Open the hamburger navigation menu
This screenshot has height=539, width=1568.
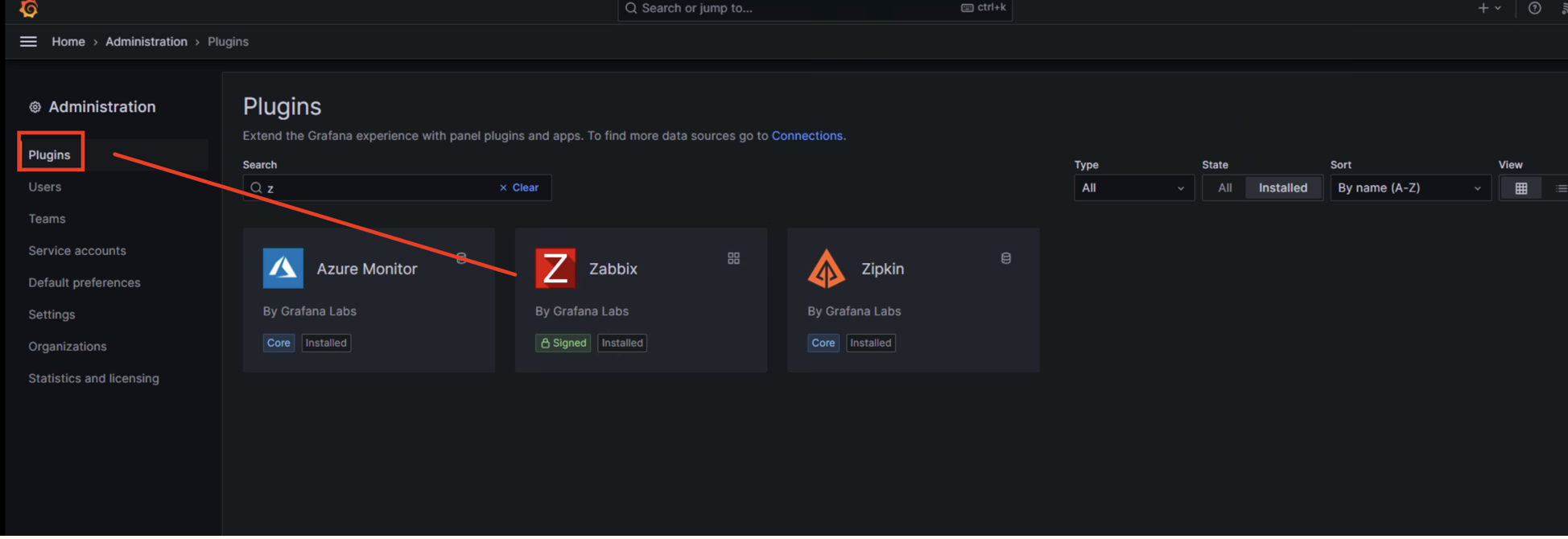[x=28, y=42]
